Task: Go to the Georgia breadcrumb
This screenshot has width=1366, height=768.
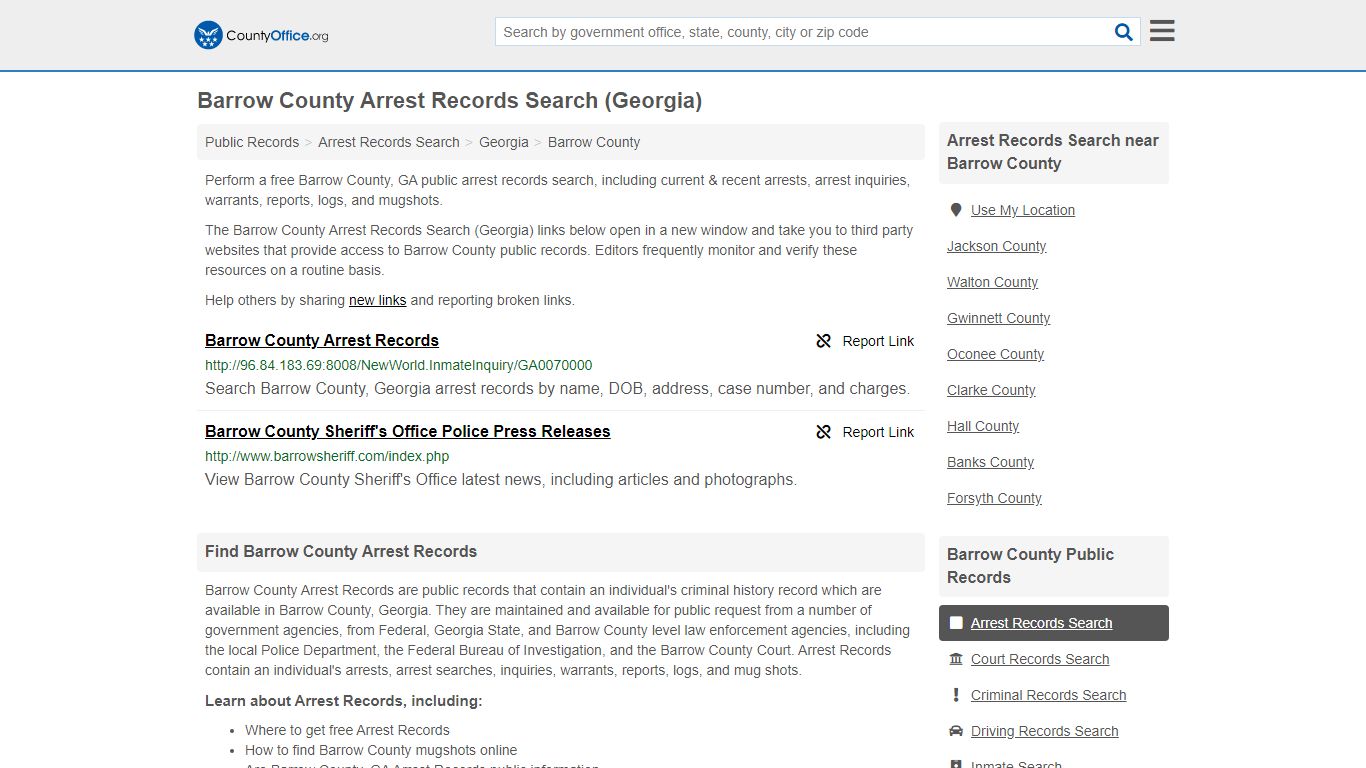Action: click(x=504, y=142)
